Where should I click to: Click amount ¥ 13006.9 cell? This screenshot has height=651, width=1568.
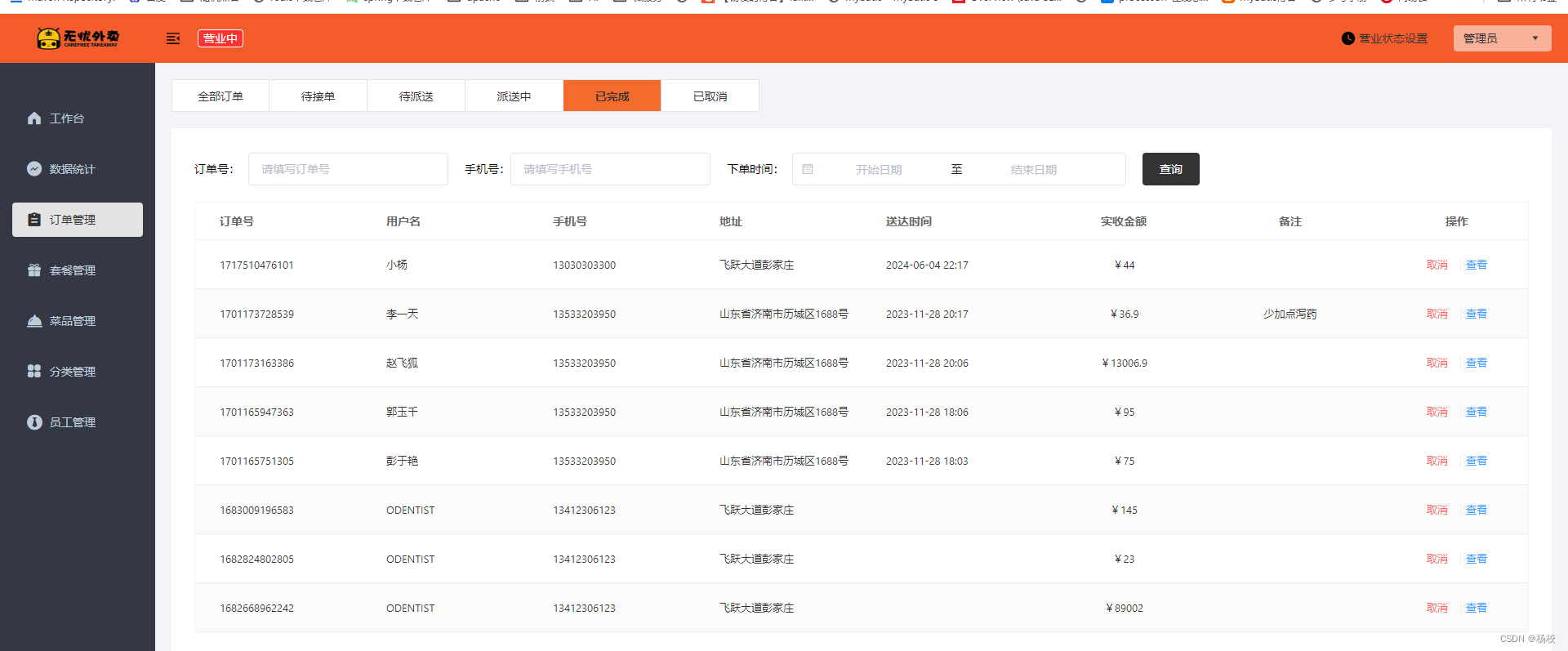pos(1125,363)
